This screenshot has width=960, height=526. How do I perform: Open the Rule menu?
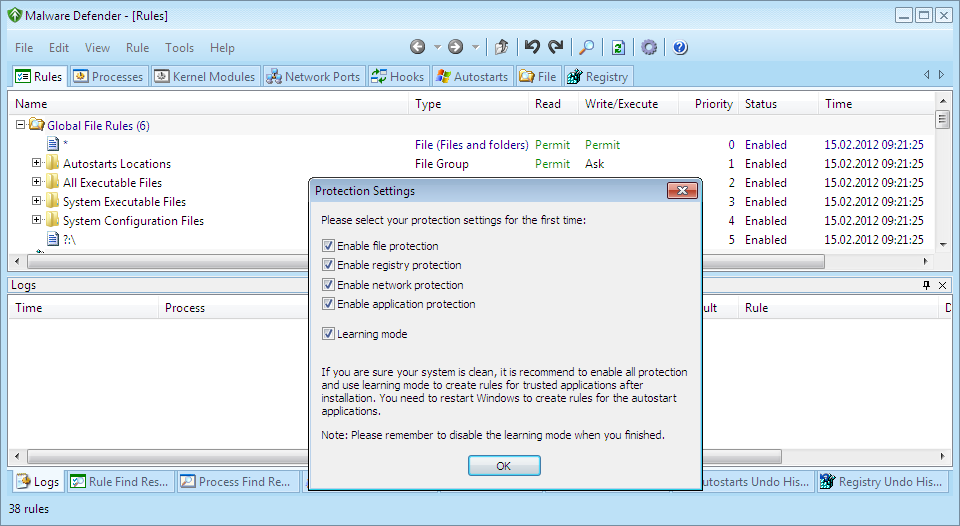click(137, 48)
